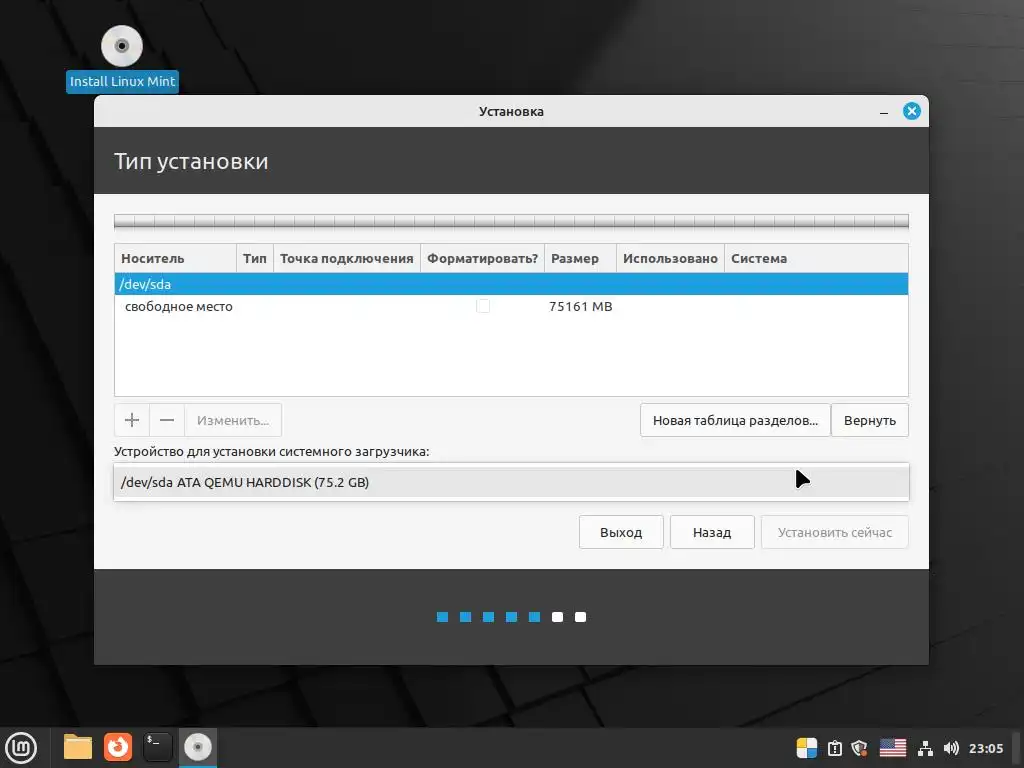The height and width of the screenshot is (768, 1024).
Task: Open the Files folder in the taskbar
Action: (78, 747)
